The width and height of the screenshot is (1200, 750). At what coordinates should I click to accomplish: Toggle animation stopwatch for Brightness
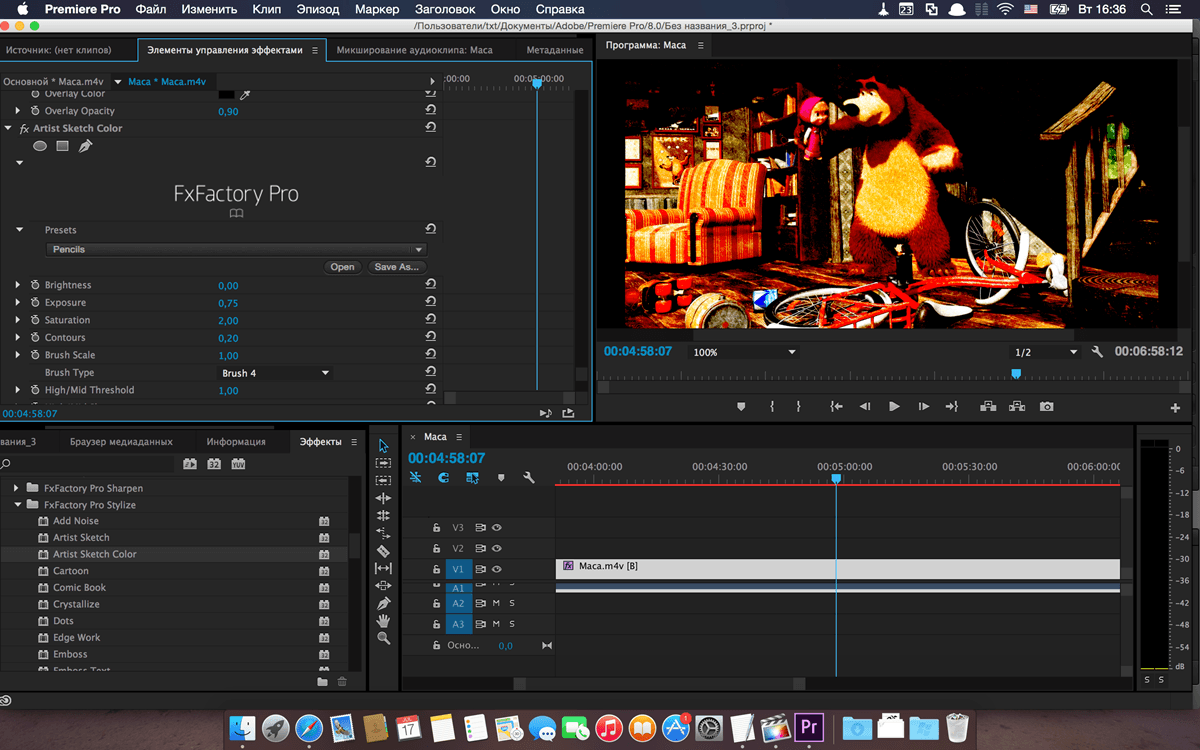pyautogui.click(x=34, y=285)
